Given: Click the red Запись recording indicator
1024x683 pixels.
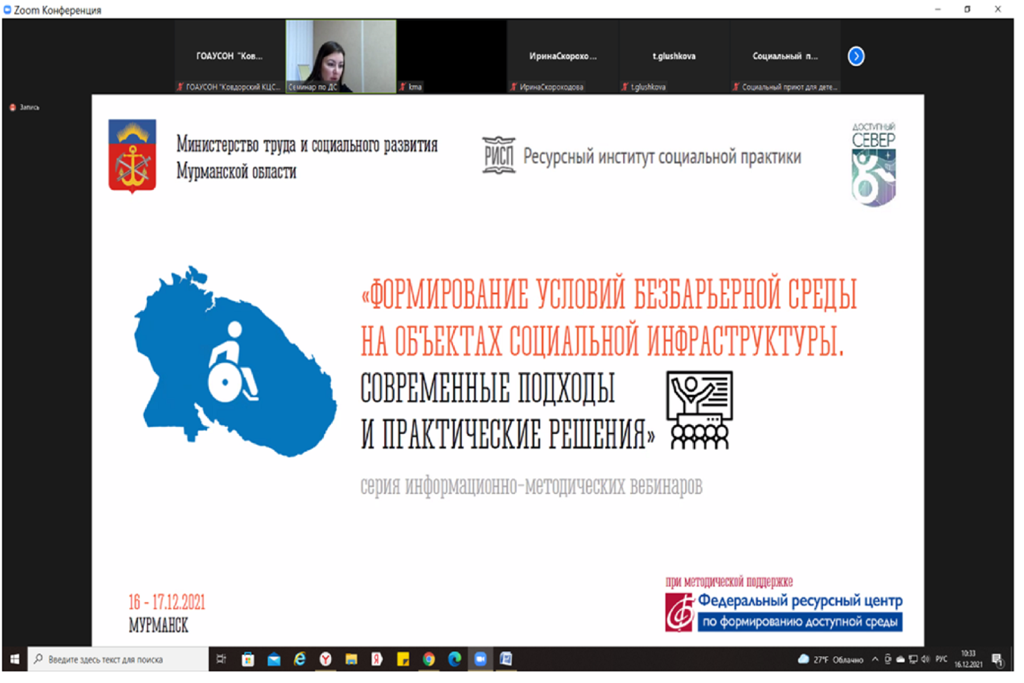Looking at the screenshot, I should (x=24, y=107).
